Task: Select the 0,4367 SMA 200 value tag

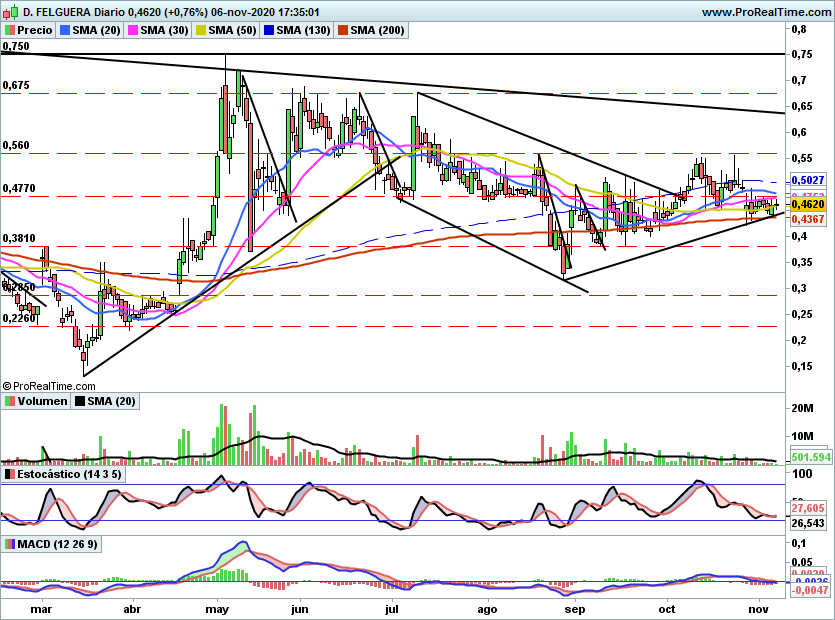Action: (807, 219)
